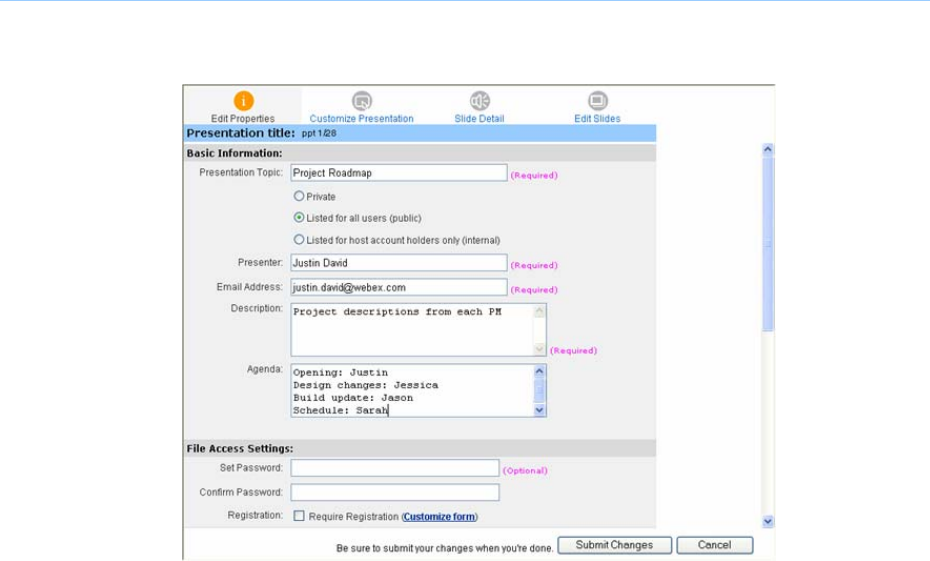The height and width of the screenshot is (561, 930).
Task: Click into the Presenter name field
Action: tap(399, 263)
